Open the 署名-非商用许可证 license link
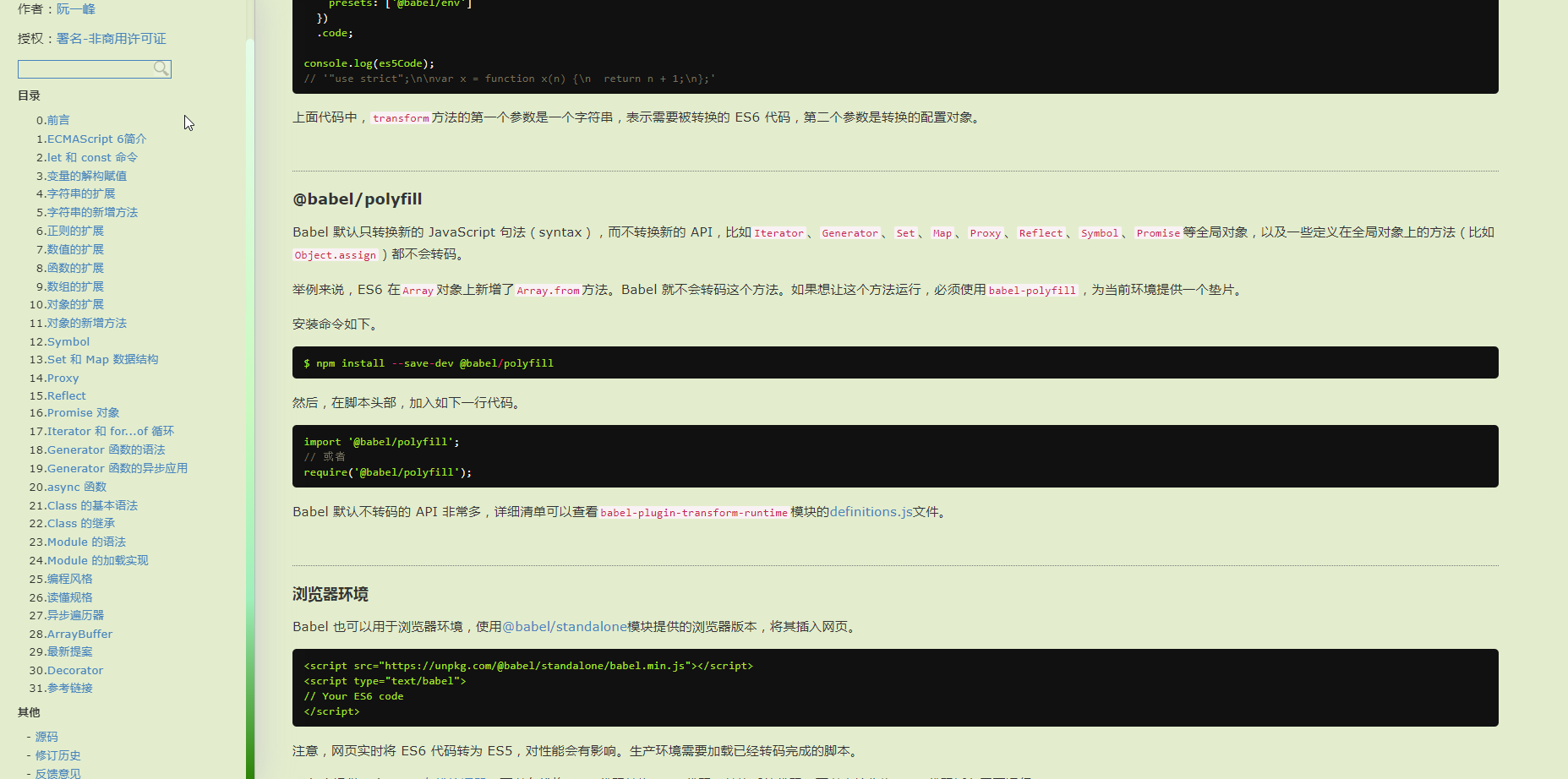This screenshot has width=1568, height=779. pyautogui.click(x=110, y=38)
